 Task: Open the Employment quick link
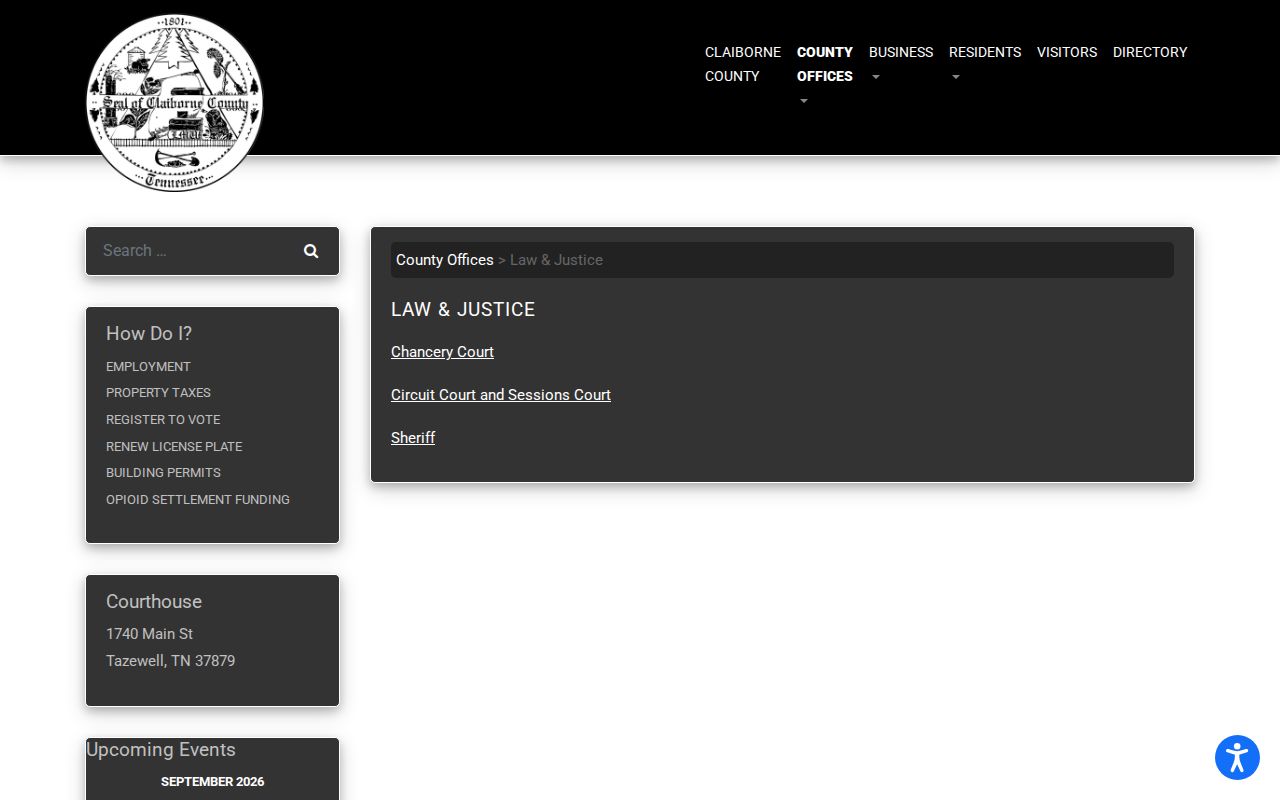coord(148,367)
